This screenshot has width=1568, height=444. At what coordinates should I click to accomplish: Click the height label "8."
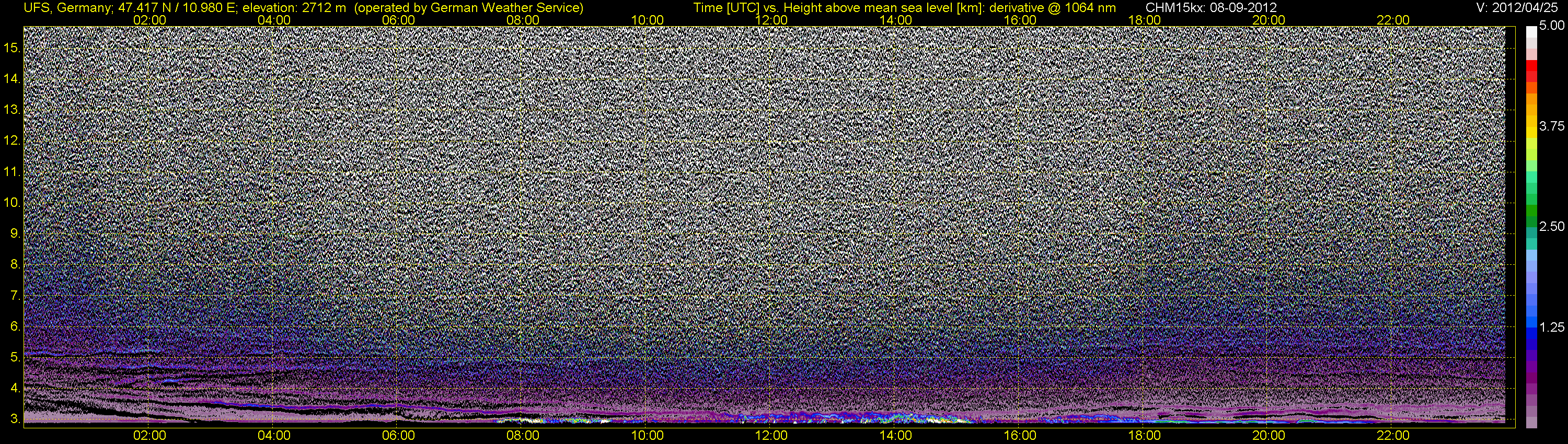tap(16, 265)
